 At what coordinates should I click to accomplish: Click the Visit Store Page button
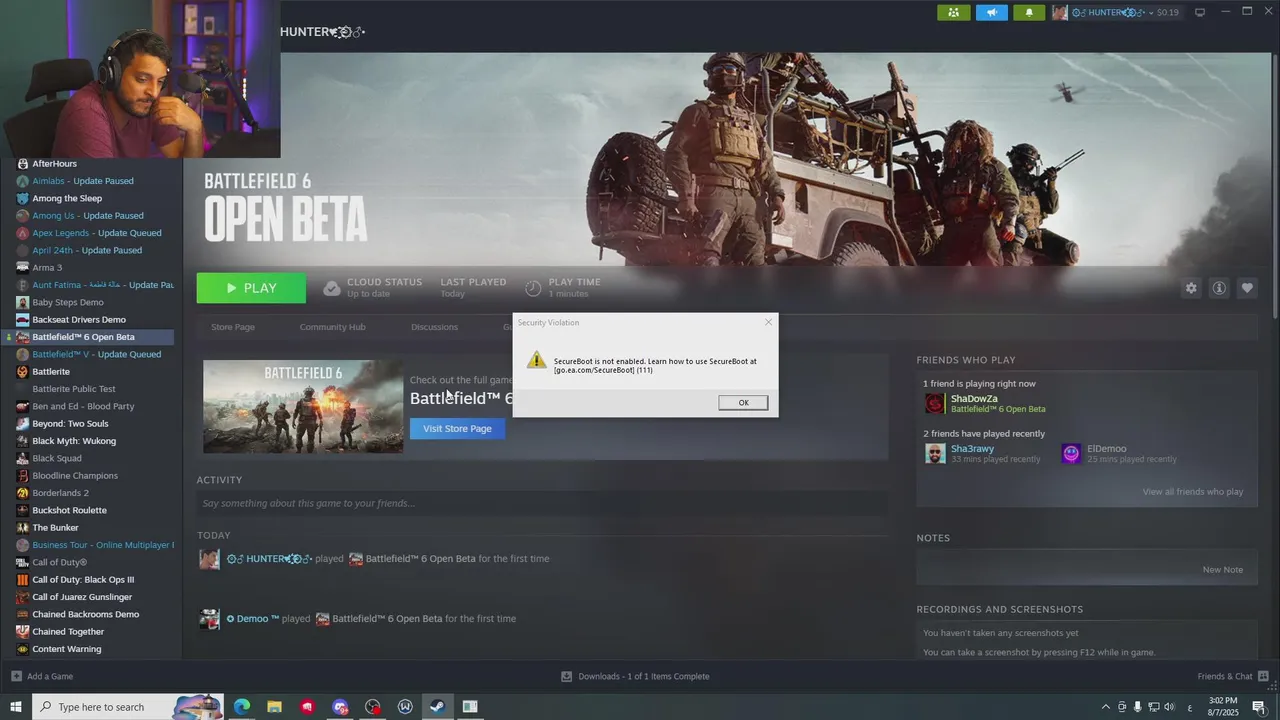pos(457,428)
